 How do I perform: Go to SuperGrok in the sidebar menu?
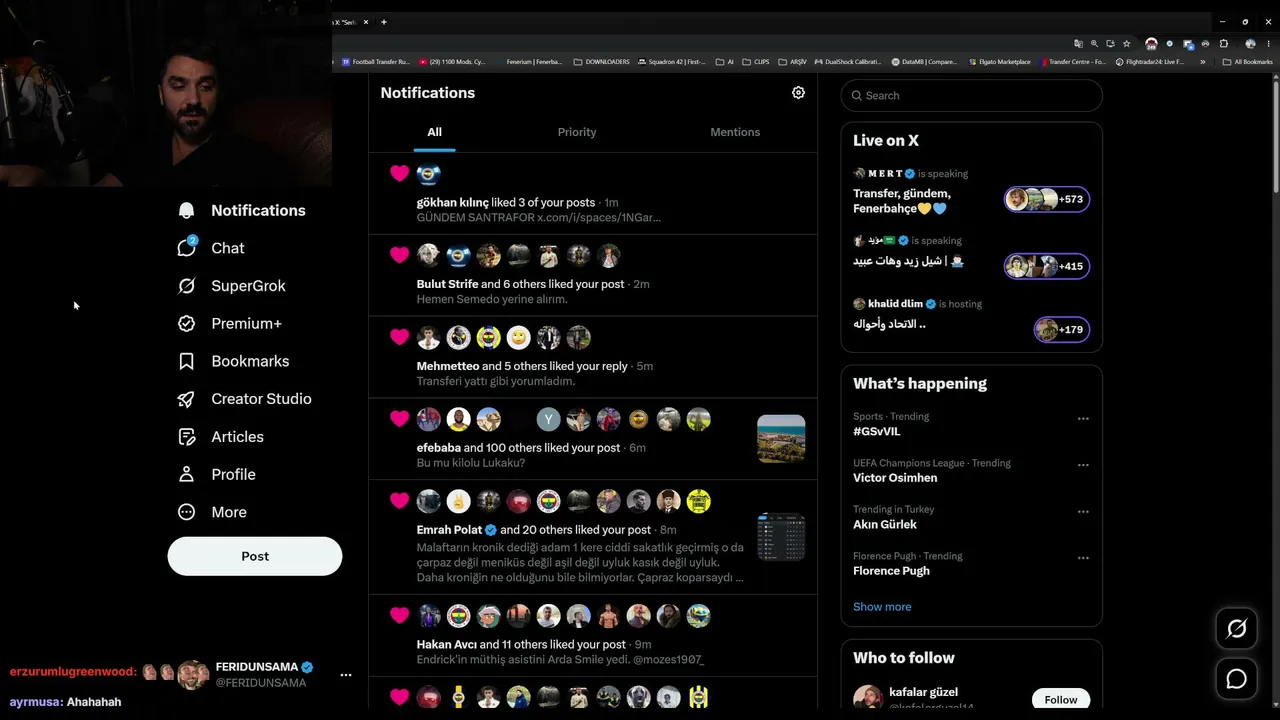tap(248, 286)
